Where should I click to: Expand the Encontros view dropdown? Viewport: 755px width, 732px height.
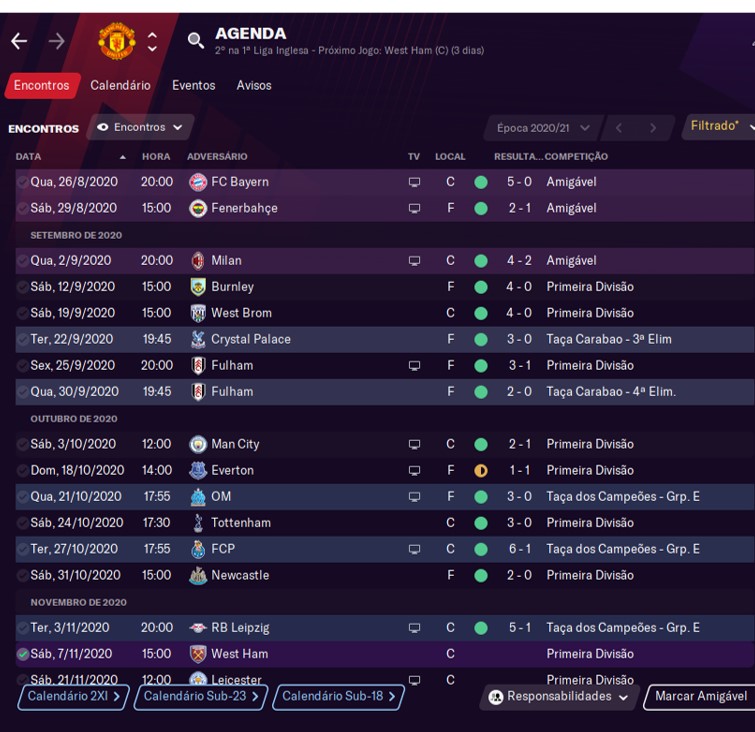[140, 128]
